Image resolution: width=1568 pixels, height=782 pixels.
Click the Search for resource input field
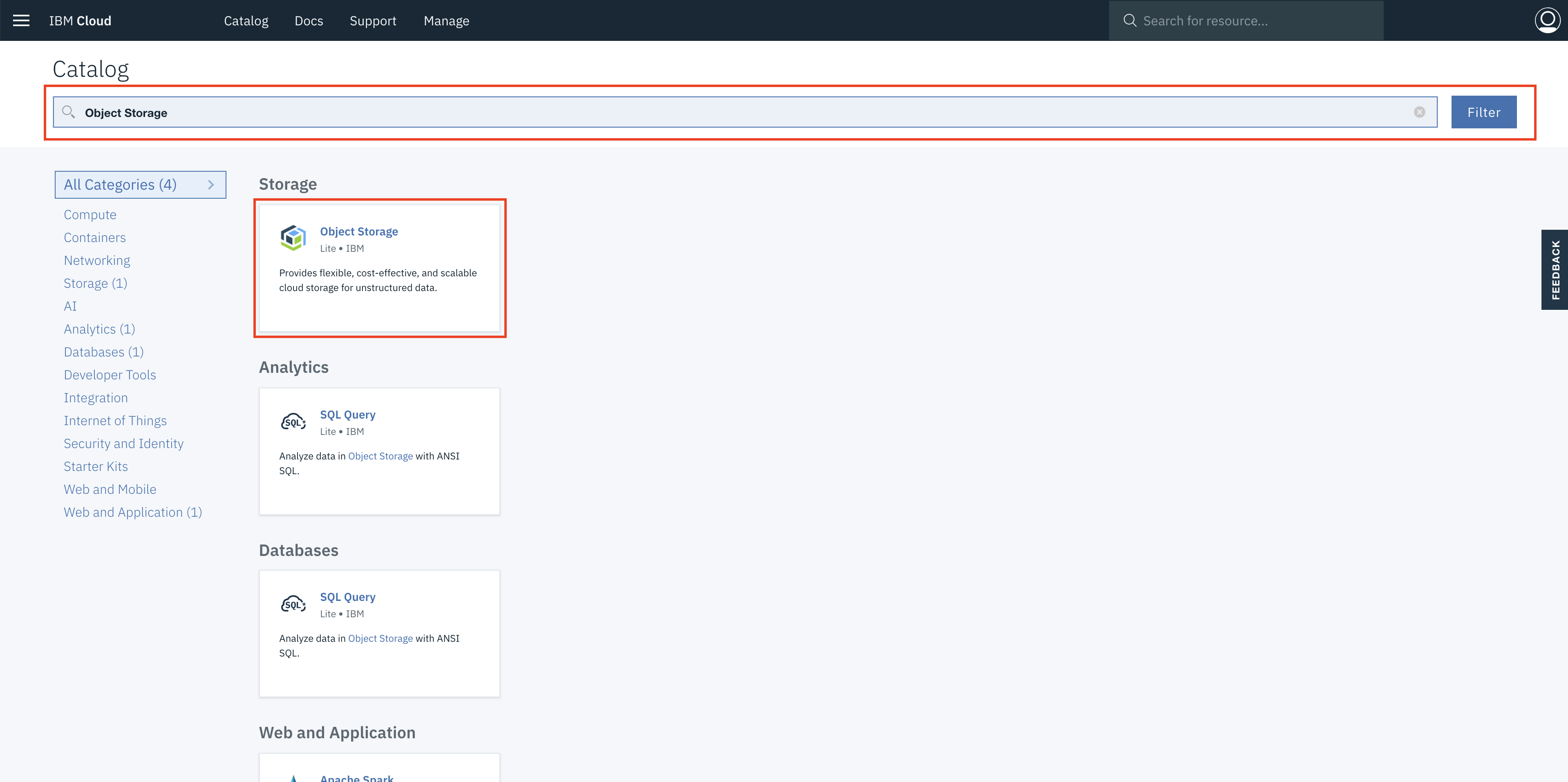point(1254,21)
